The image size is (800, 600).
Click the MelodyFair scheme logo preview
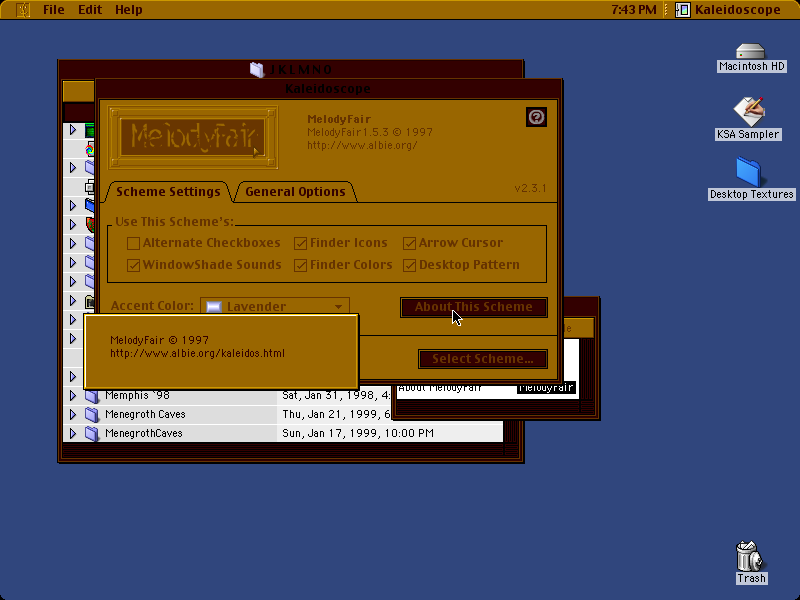coord(193,137)
